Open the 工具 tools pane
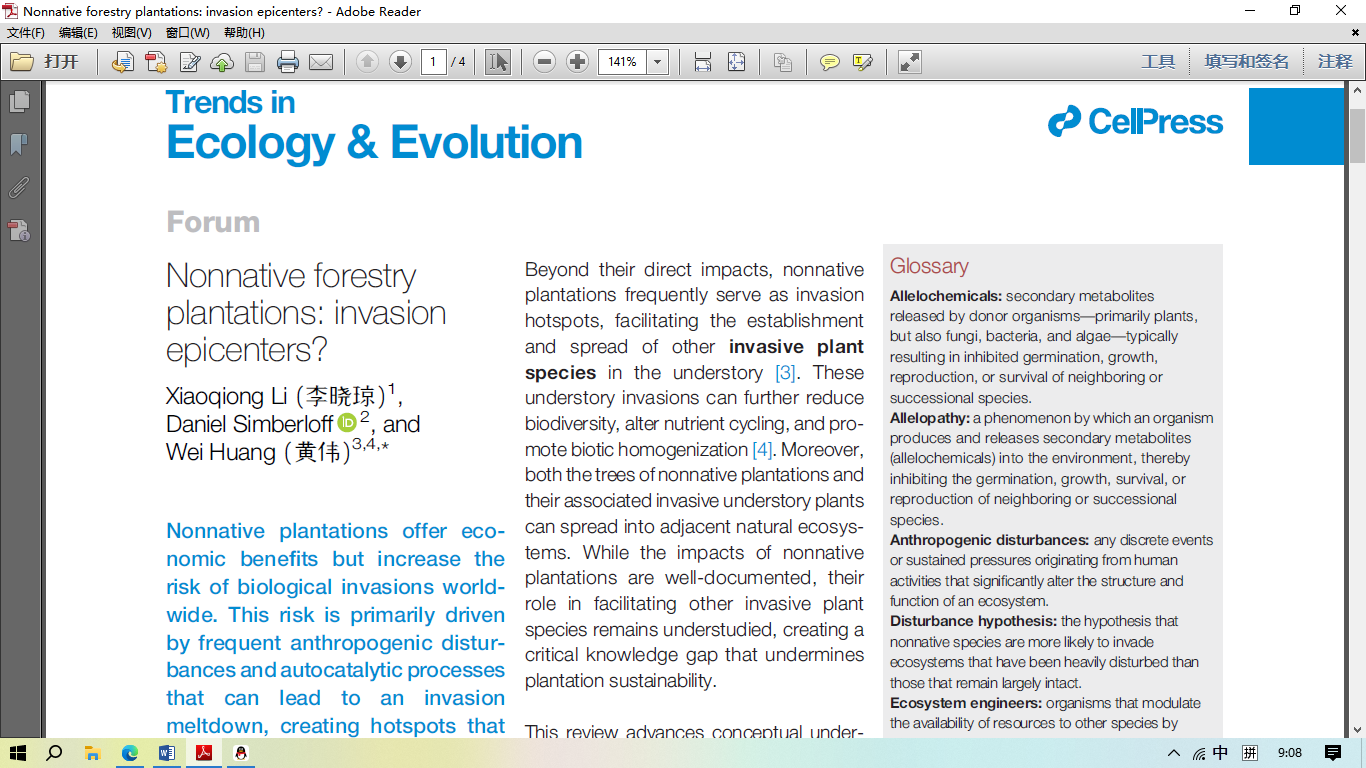This screenshot has height=768, width=1366. pyautogui.click(x=1158, y=62)
